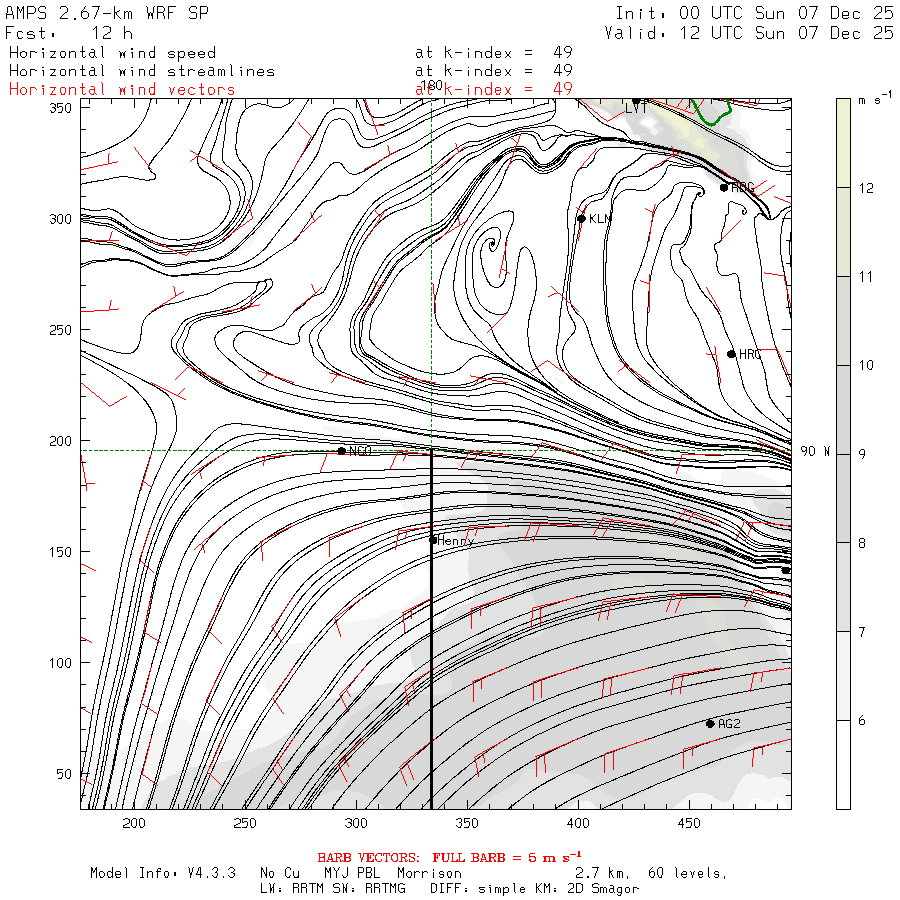Click 'Horizontal wind speed' legend line
900x900 pixels.
(x=112, y=53)
